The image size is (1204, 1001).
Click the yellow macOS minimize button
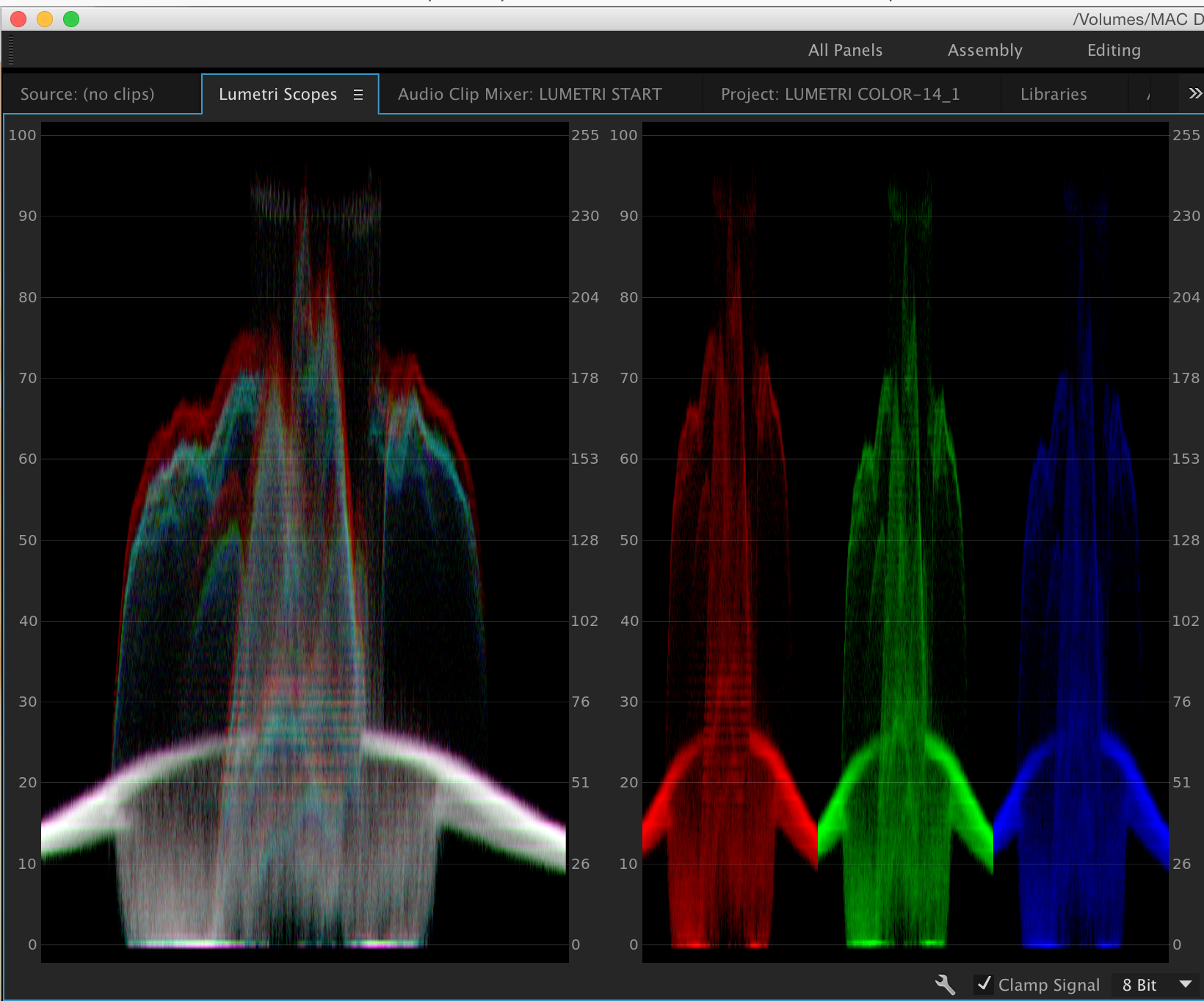pyautogui.click(x=45, y=19)
